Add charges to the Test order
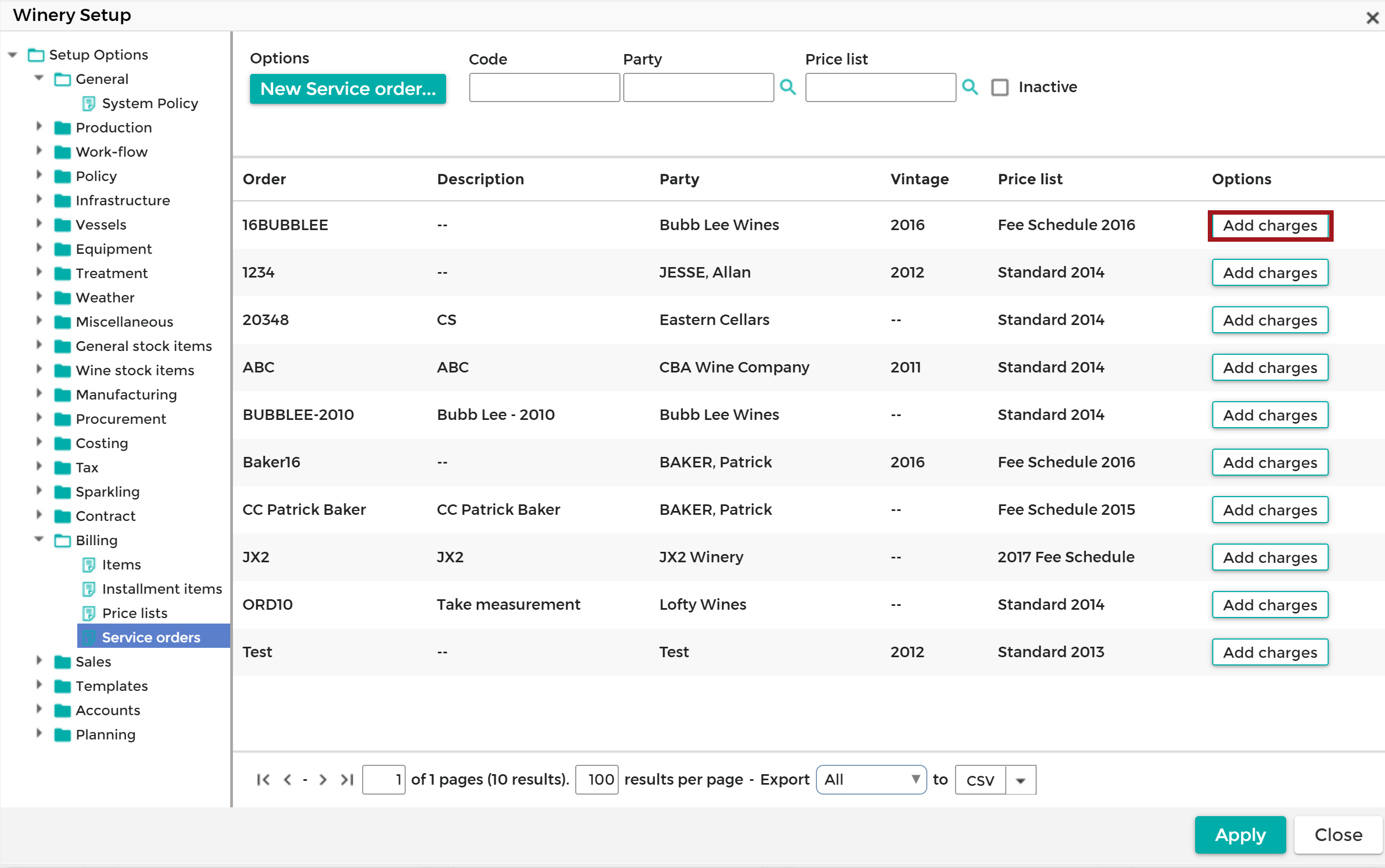Screen dimensions: 1385x868 (1270, 653)
